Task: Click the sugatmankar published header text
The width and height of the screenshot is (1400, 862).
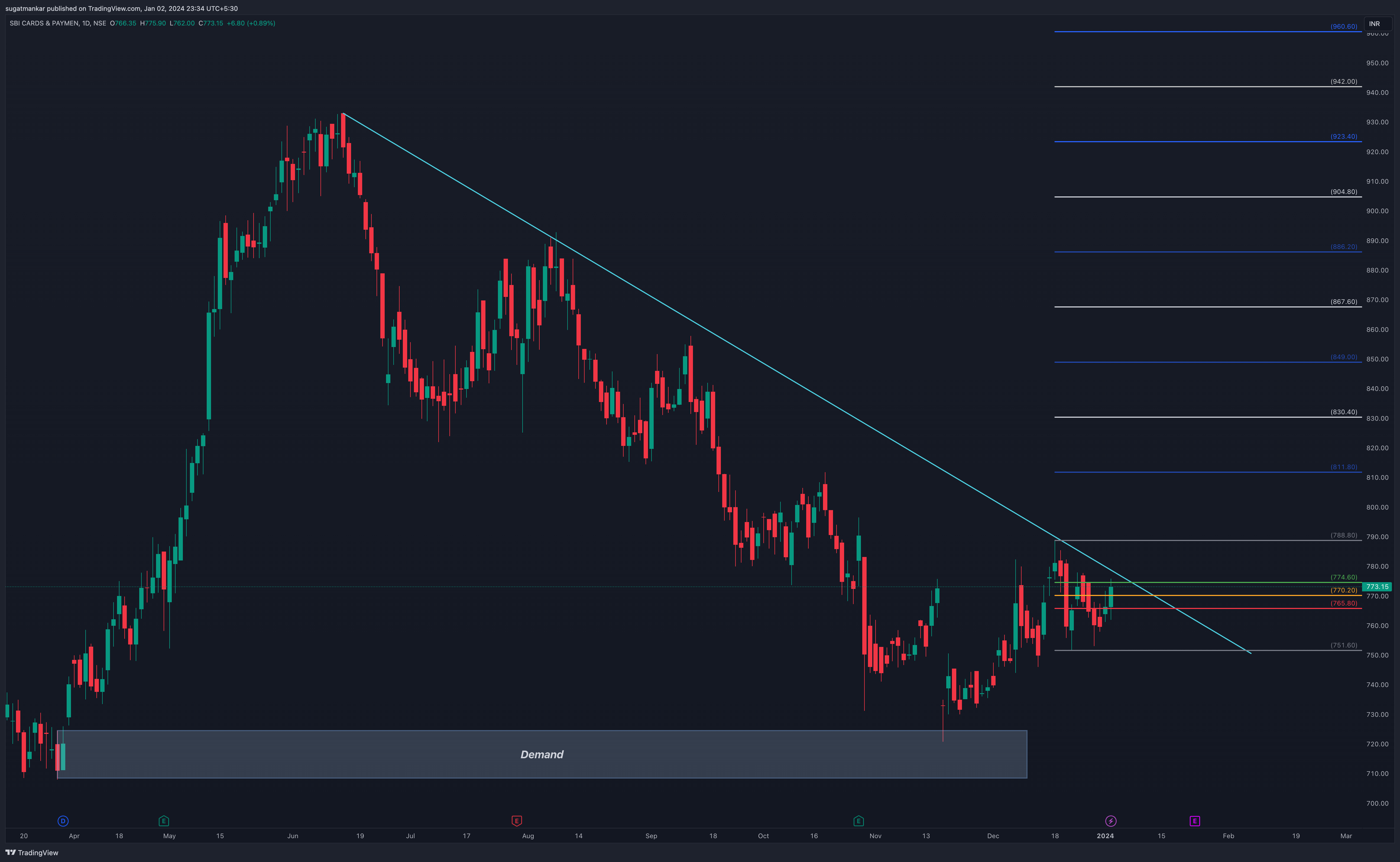Action: [x=121, y=9]
